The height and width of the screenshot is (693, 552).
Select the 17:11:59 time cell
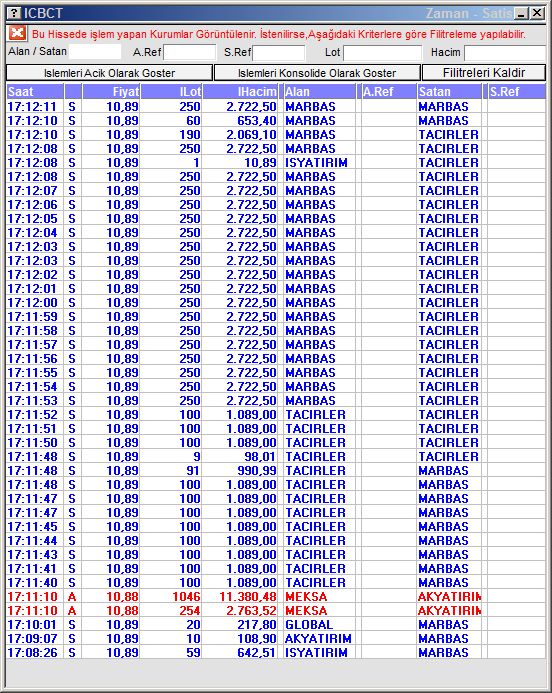[x=35, y=317]
